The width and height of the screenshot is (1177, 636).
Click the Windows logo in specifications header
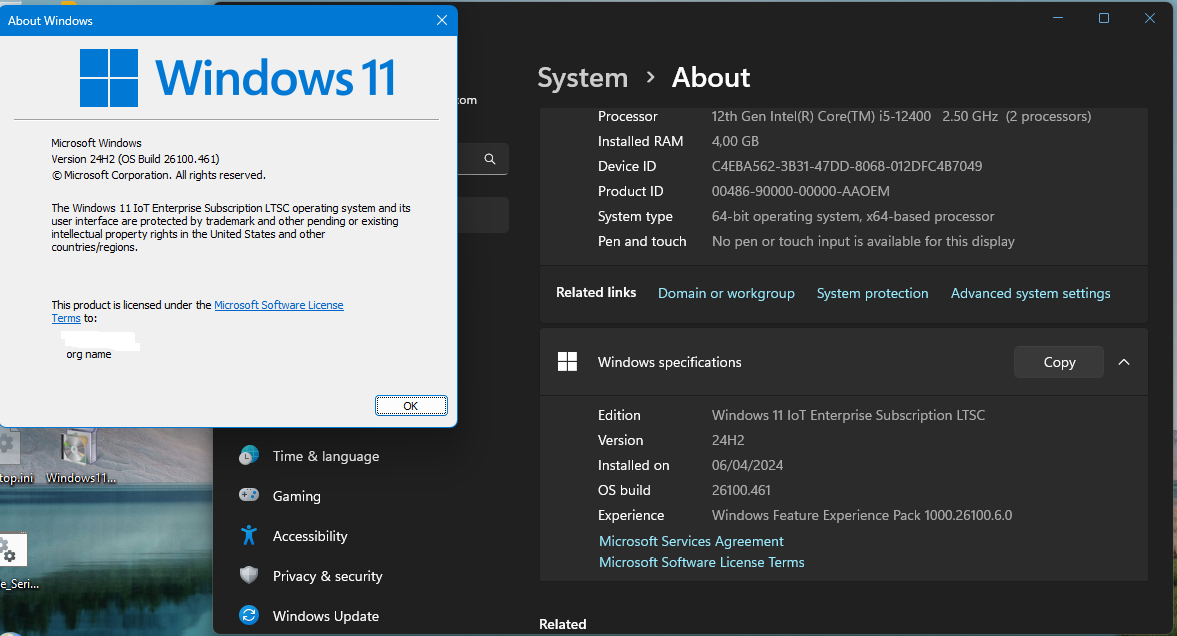tap(567, 362)
